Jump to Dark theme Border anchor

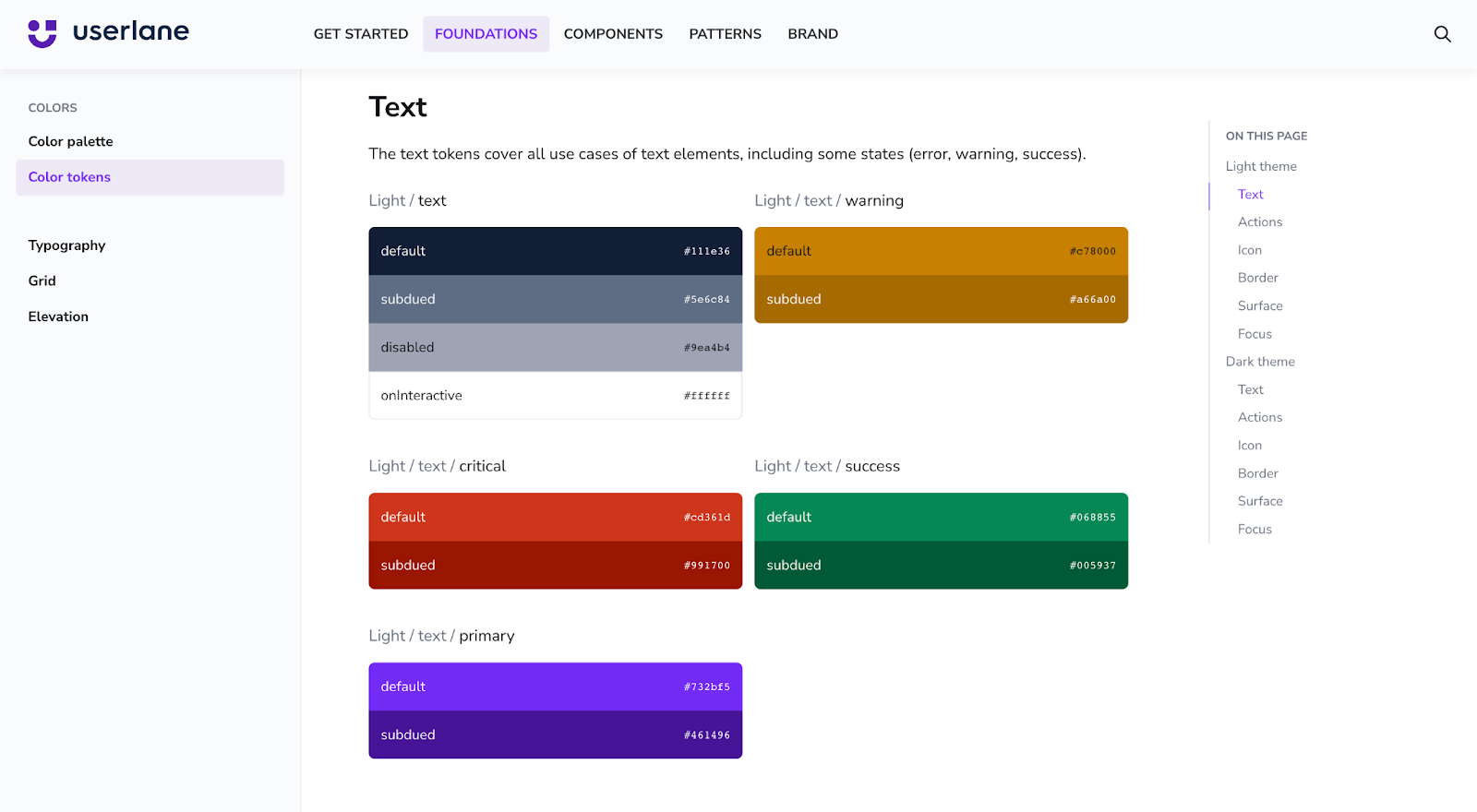click(1257, 473)
